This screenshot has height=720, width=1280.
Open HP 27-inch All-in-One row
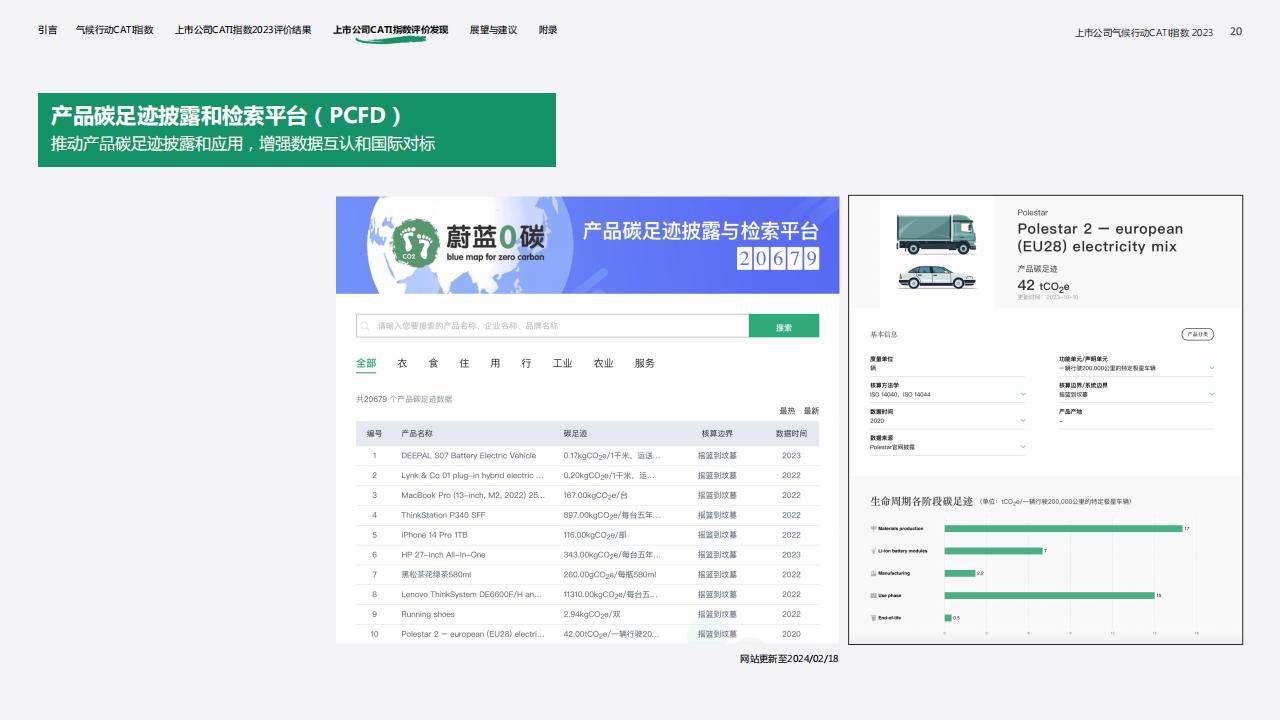587,554
